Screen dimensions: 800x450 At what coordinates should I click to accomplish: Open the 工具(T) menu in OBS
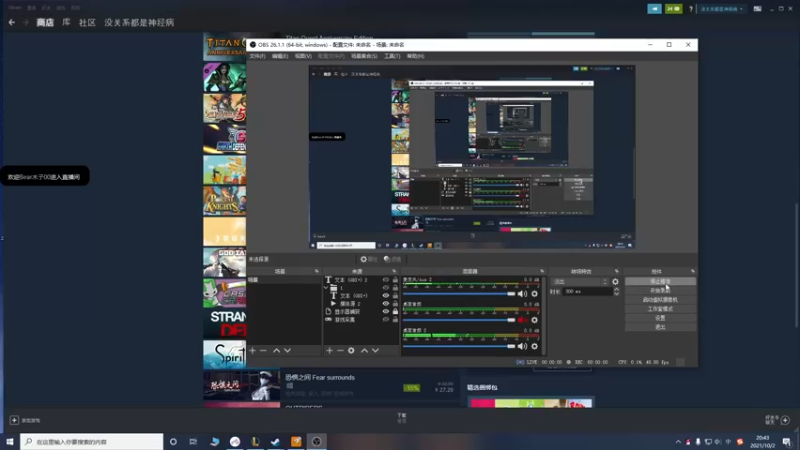tap(392, 56)
